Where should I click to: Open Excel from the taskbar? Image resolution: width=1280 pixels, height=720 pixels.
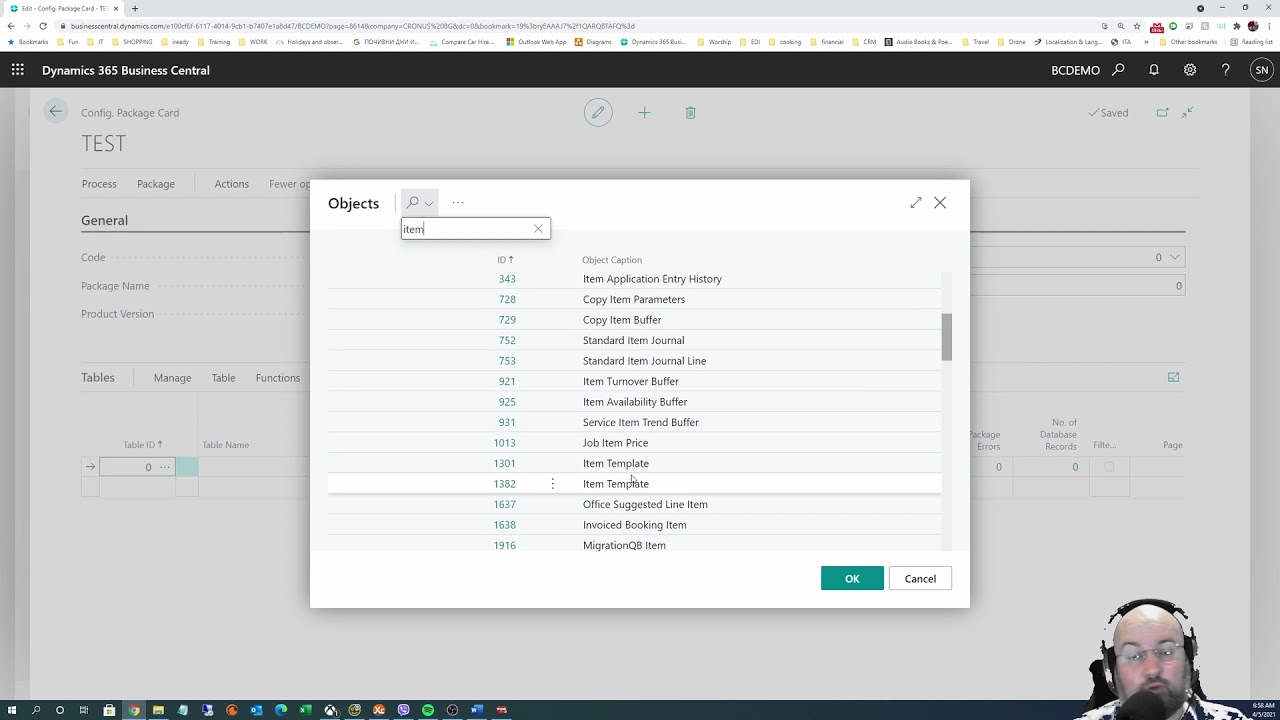click(x=305, y=710)
